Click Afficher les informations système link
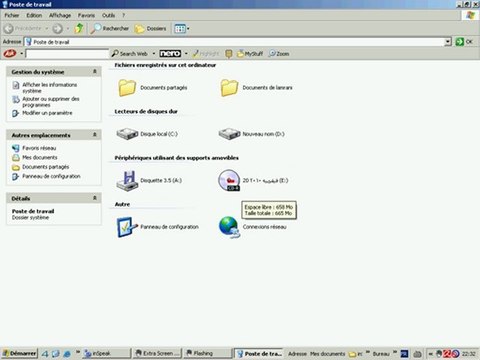 click(x=50, y=88)
